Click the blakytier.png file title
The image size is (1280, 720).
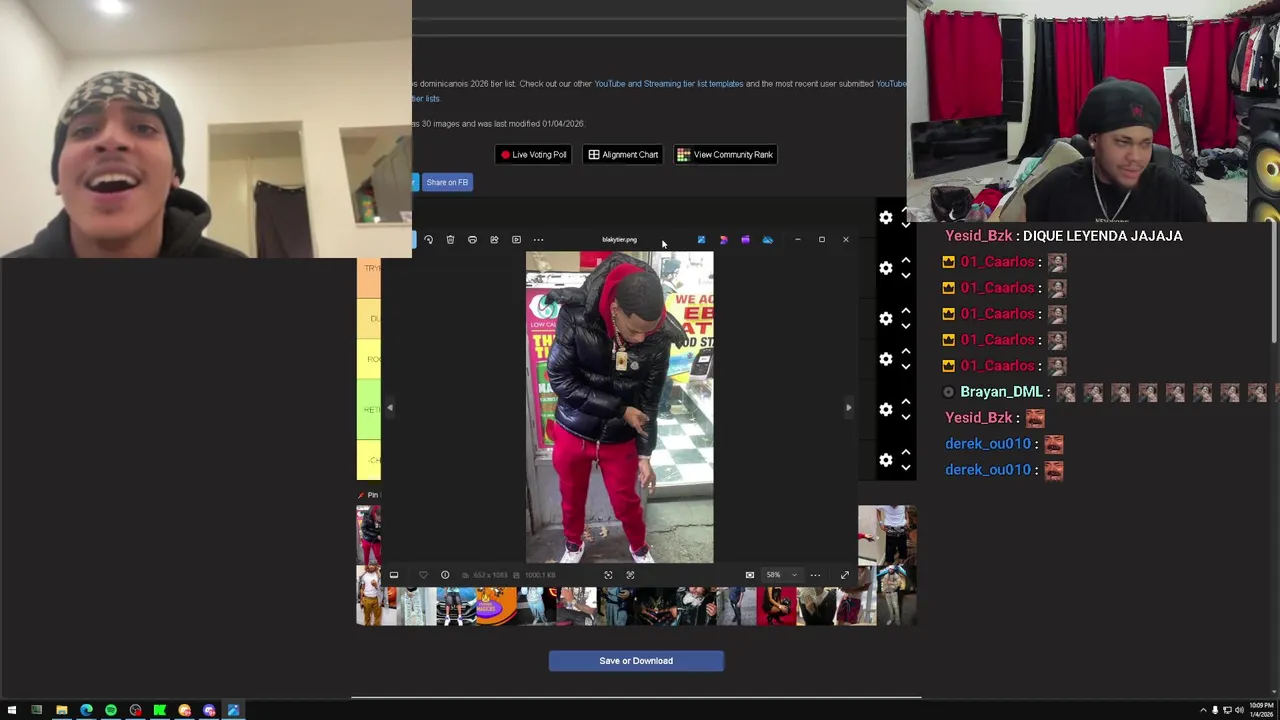click(619, 240)
